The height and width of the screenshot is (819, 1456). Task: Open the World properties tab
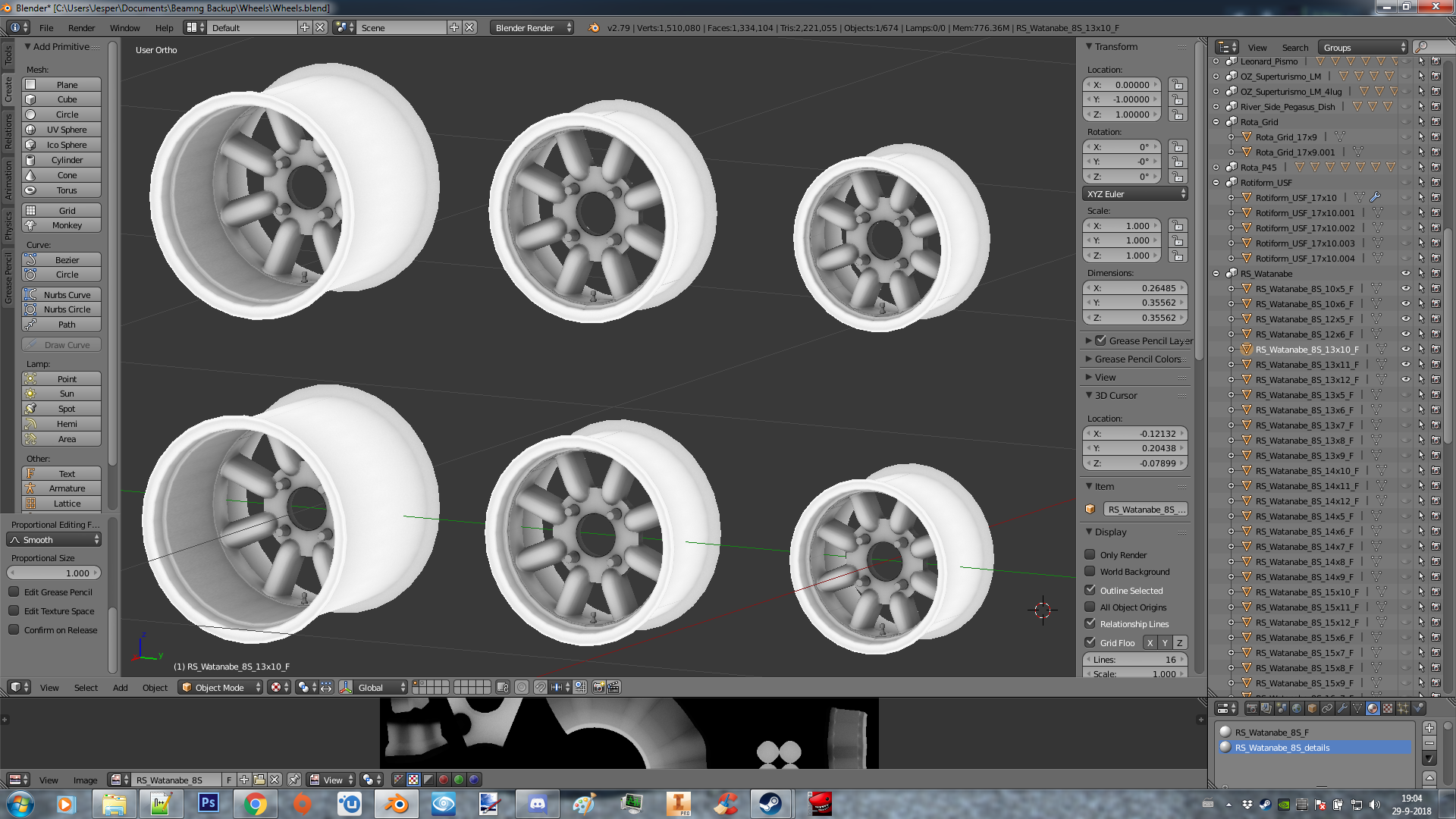pos(1297,708)
